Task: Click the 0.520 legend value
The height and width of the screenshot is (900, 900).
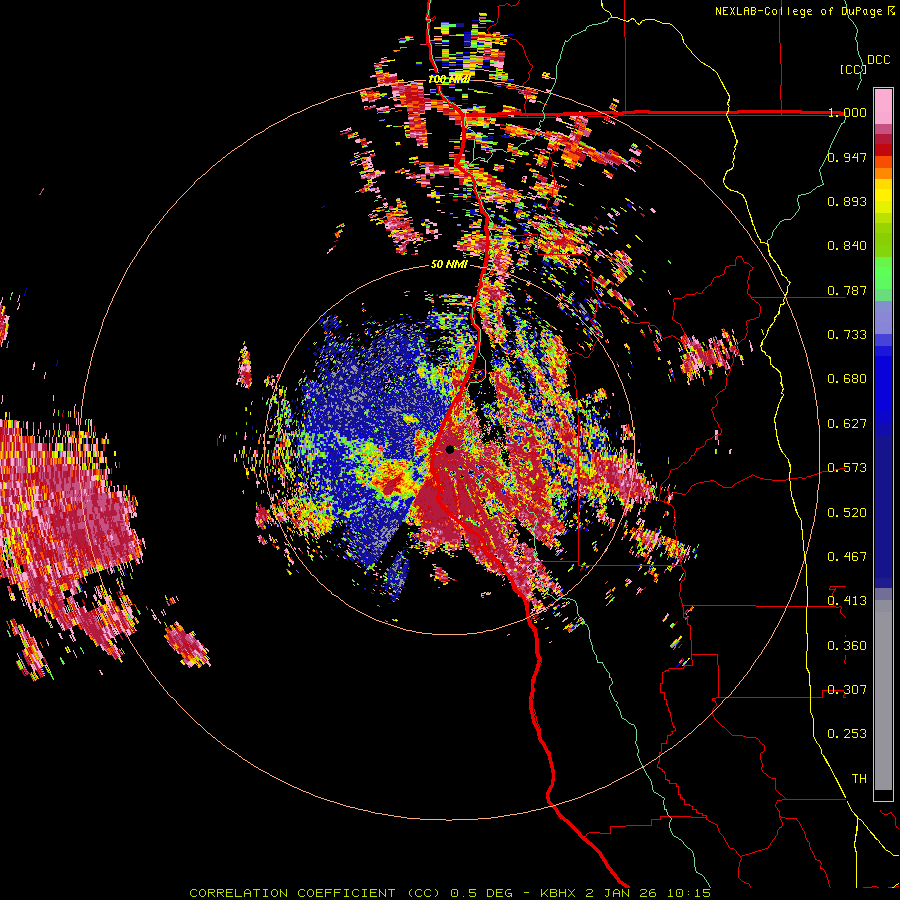Action: click(x=847, y=513)
